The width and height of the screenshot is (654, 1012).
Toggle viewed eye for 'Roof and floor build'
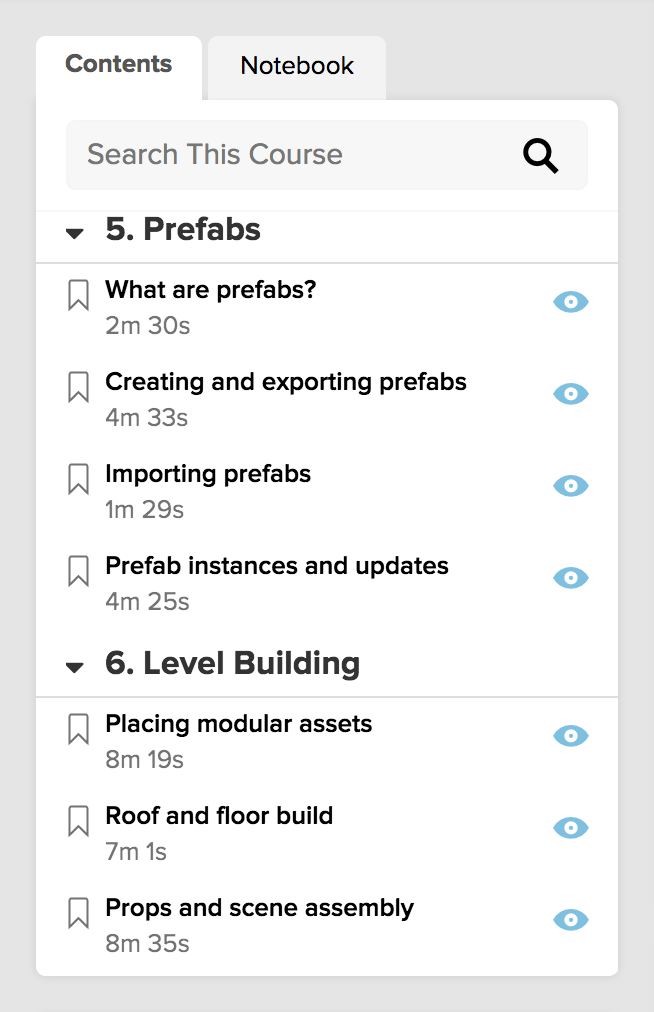click(571, 827)
